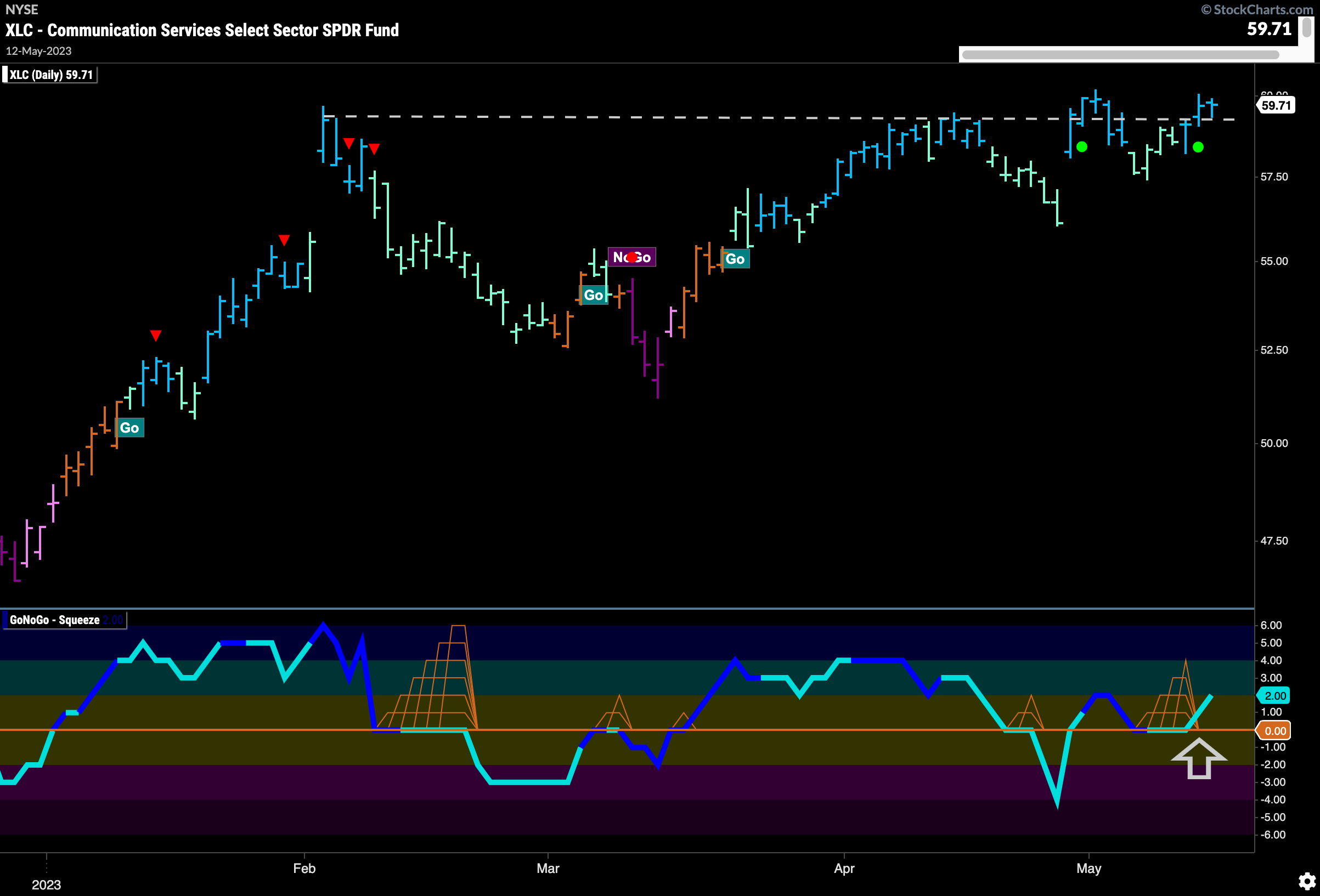Select the XLC (Daily) 59.71 legend label

point(50,75)
